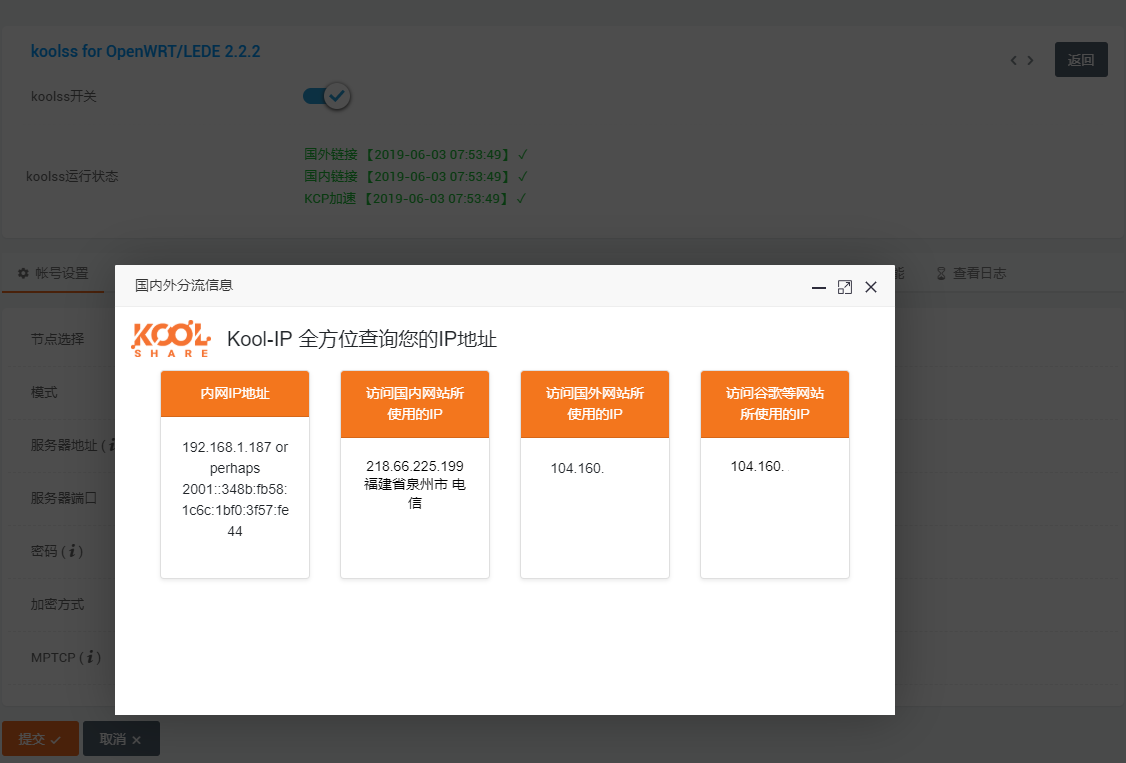Close the 国内外分流信息 dialog

click(x=871, y=287)
